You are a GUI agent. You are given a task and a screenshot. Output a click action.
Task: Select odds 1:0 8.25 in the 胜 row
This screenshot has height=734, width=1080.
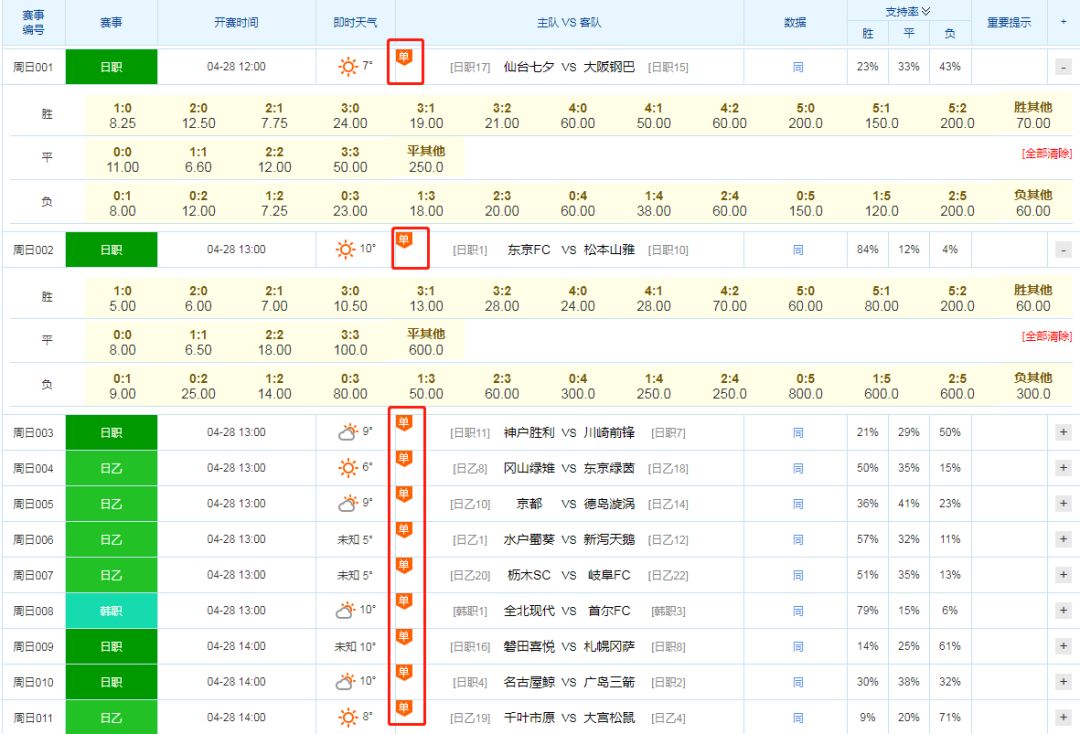tap(122, 113)
